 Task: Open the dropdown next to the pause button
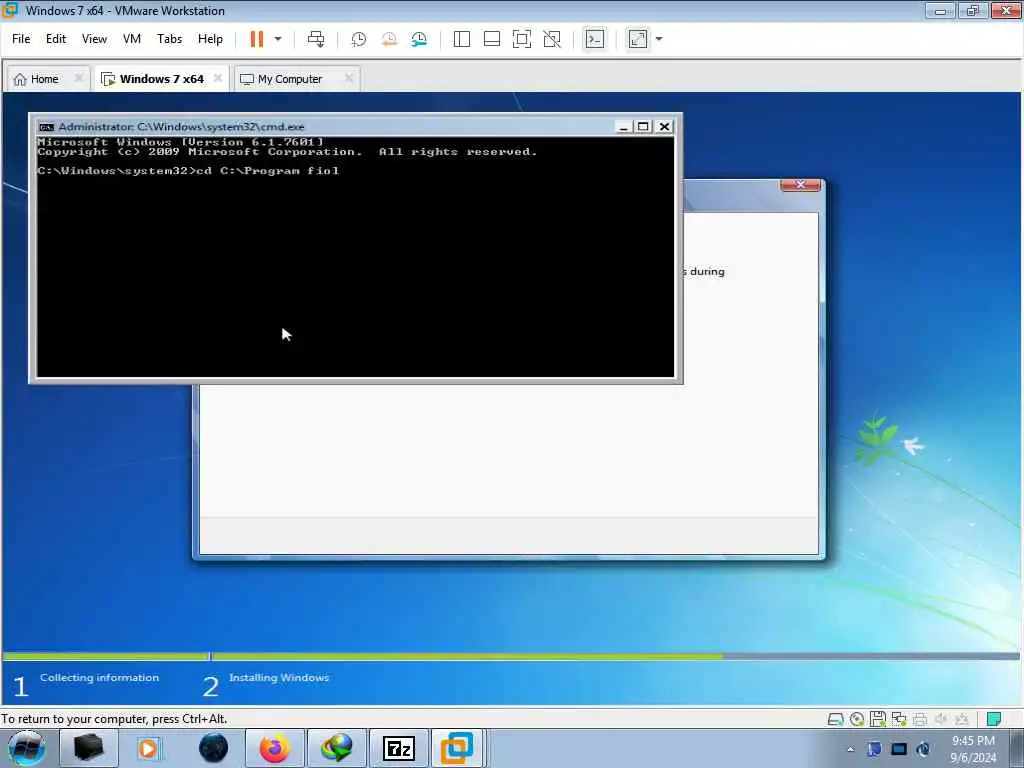pos(278,39)
